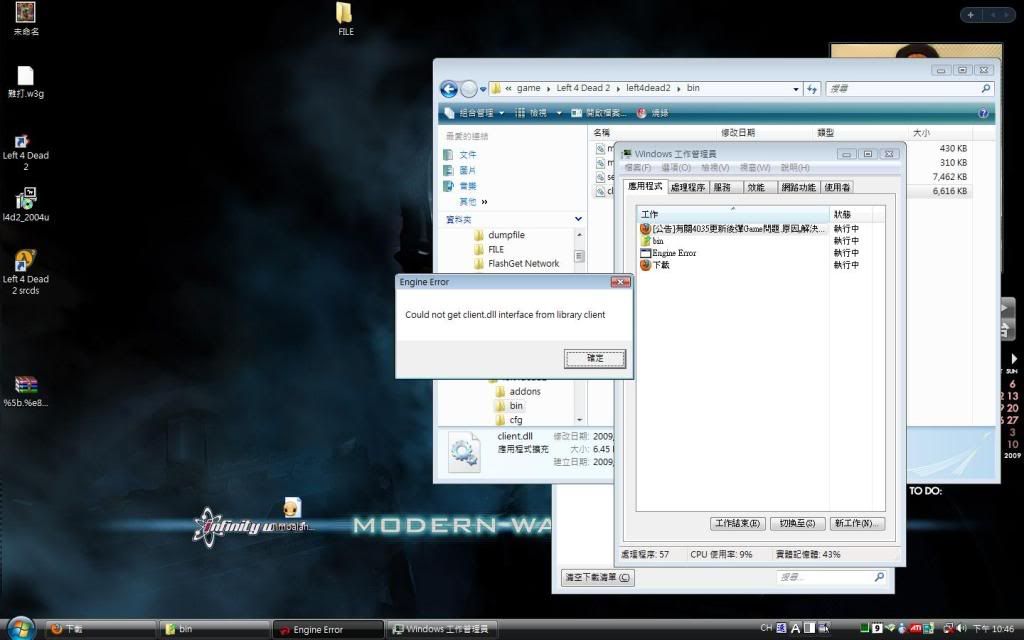Open the Left 4 Dead 2 desktop shortcut
The height and width of the screenshot is (640, 1024).
(25, 143)
